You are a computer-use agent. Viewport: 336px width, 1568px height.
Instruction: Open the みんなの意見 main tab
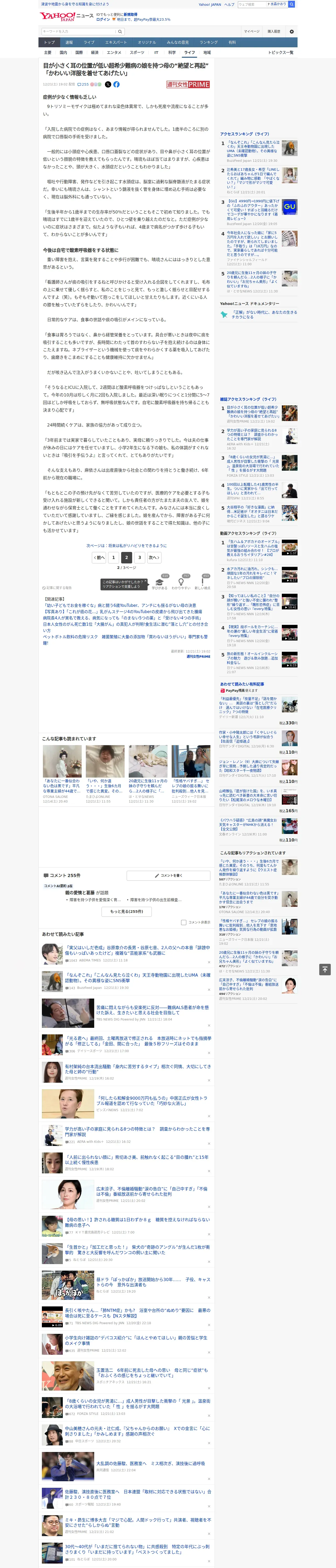178,43
